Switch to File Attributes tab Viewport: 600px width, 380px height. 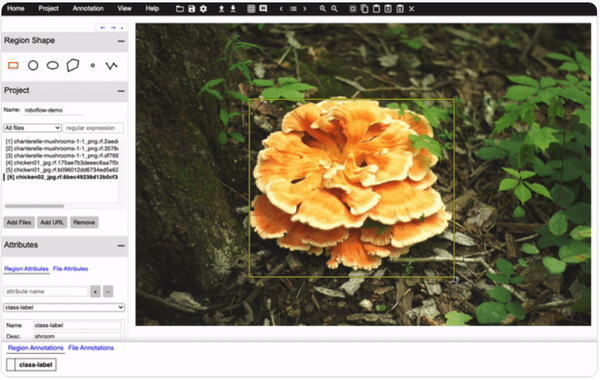pos(70,269)
